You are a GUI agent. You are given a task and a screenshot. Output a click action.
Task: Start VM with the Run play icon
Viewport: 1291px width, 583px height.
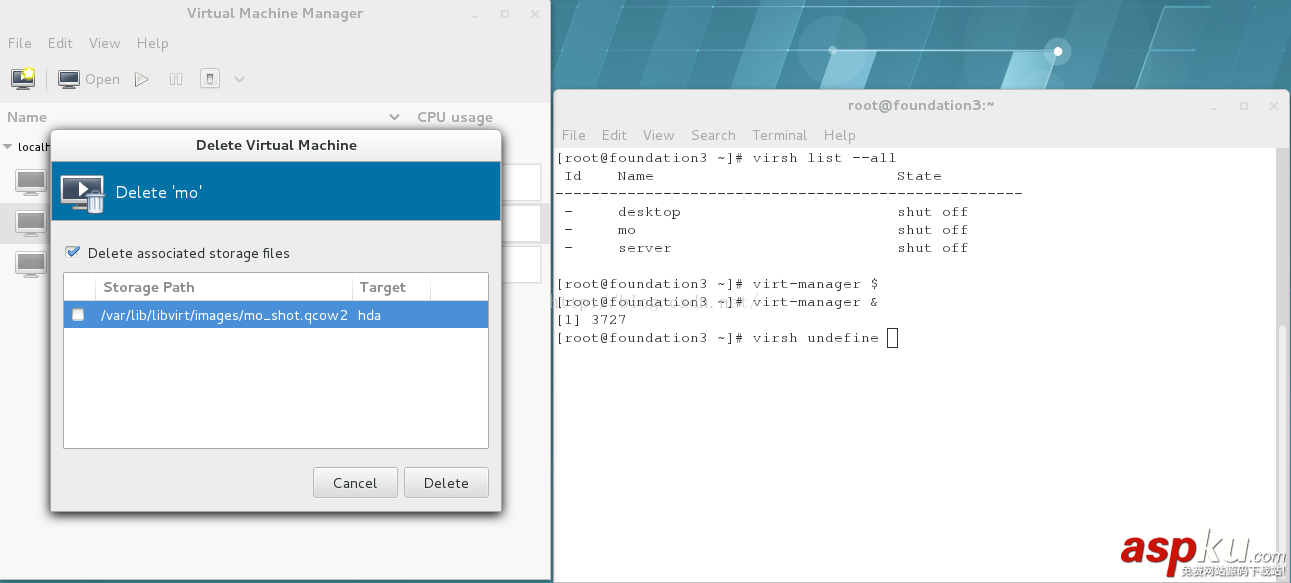tap(142, 79)
